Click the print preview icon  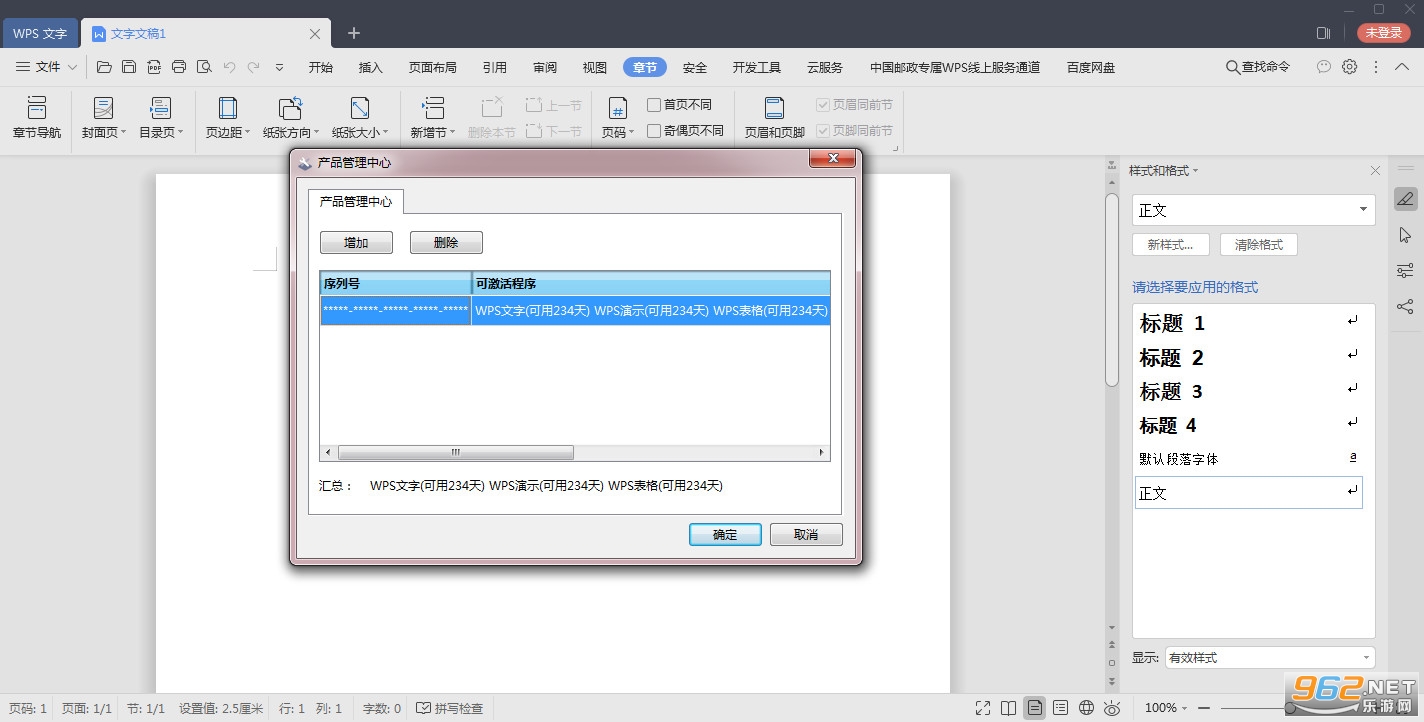click(x=204, y=67)
